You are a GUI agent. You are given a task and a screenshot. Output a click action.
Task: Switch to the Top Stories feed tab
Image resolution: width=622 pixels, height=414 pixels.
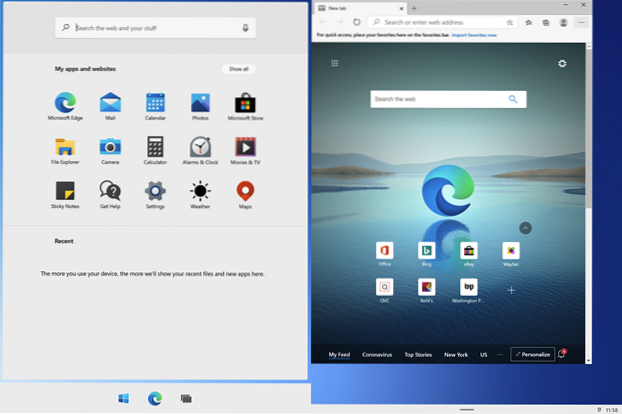click(x=418, y=354)
